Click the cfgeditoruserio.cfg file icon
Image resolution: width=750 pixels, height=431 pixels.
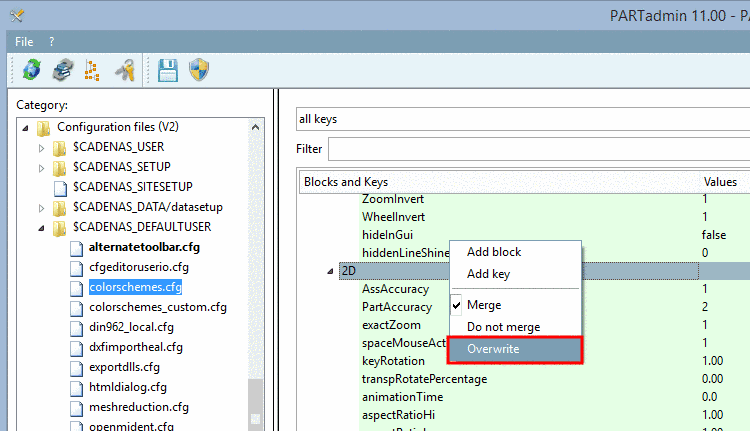(x=76, y=268)
